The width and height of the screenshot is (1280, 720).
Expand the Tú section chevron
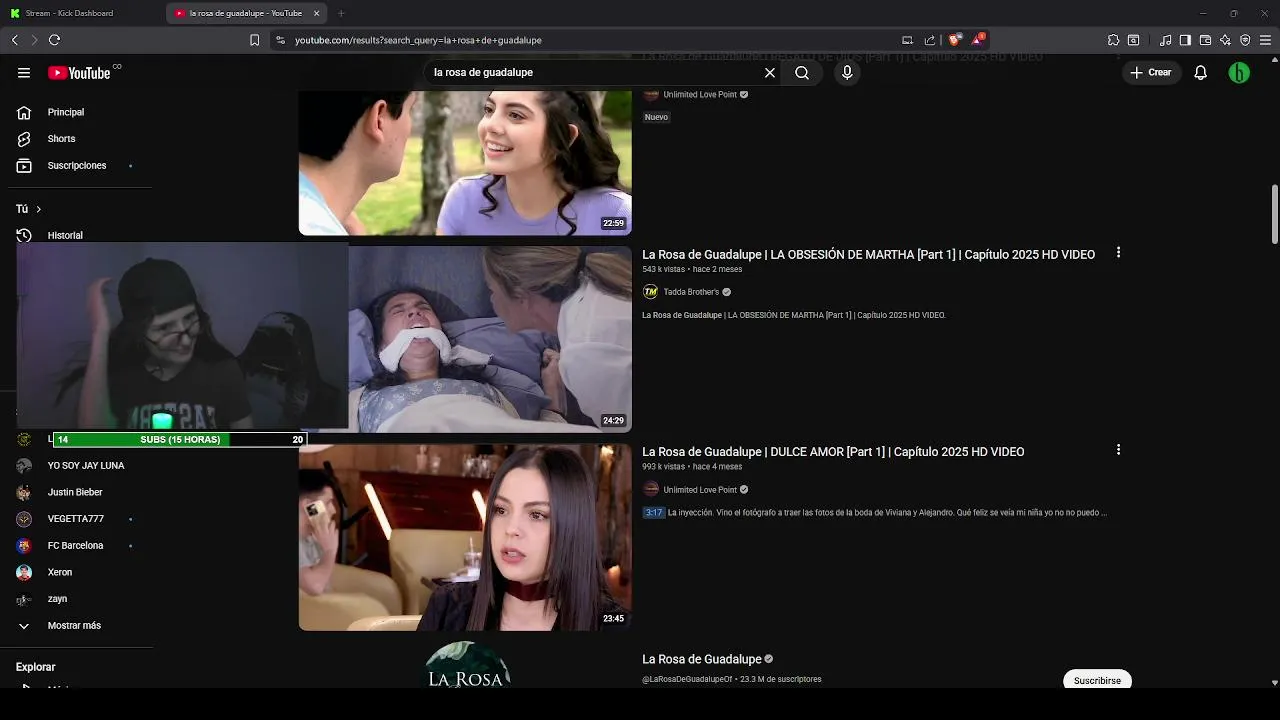39,209
